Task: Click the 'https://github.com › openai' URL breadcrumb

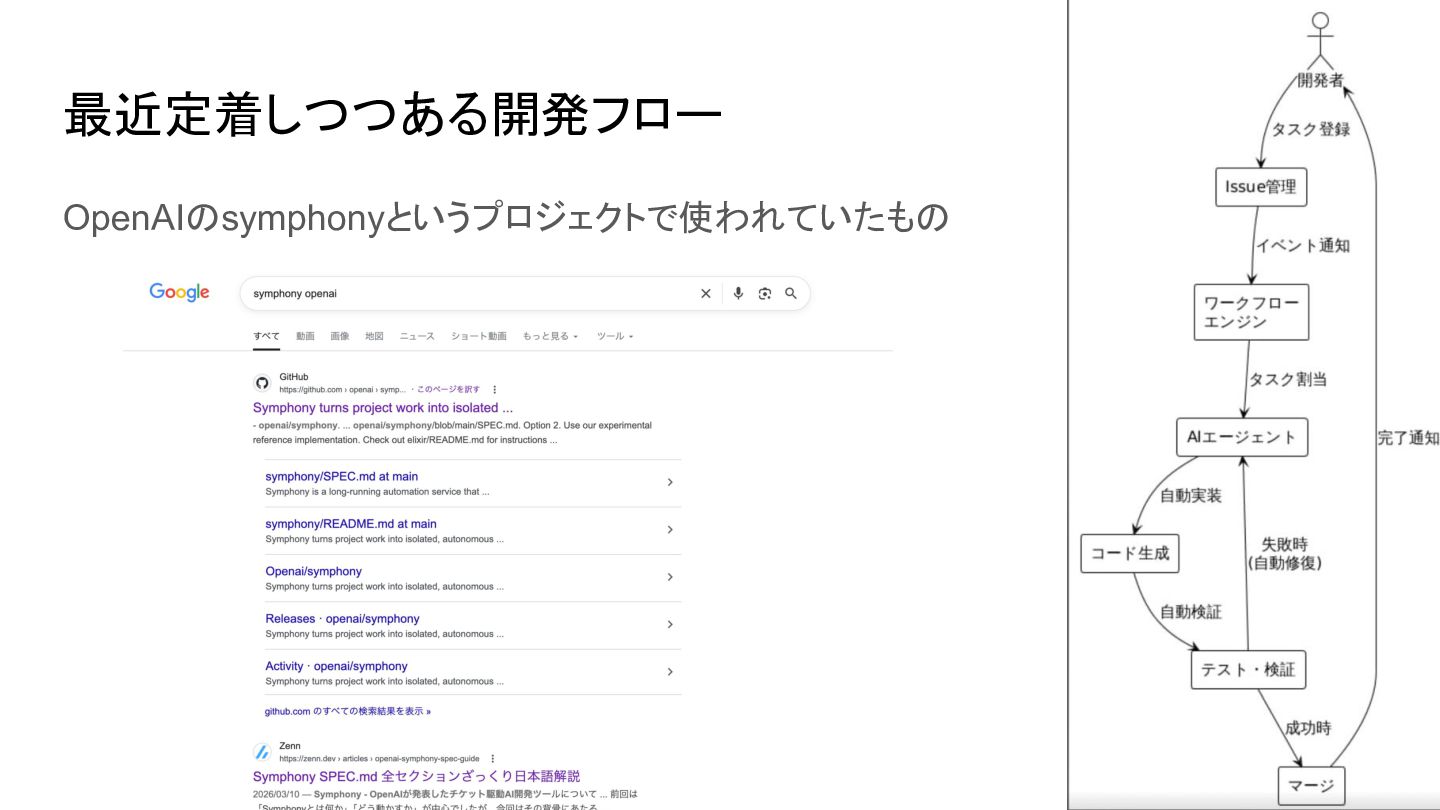Action: [343, 389]
